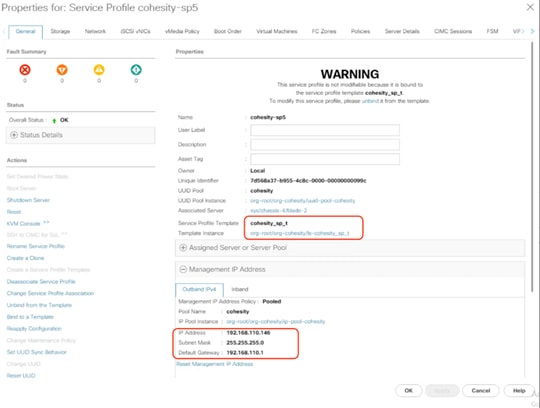Open the Virtual Machines tab
Viewport: 540px width, 408px height.
pos(277,31)
